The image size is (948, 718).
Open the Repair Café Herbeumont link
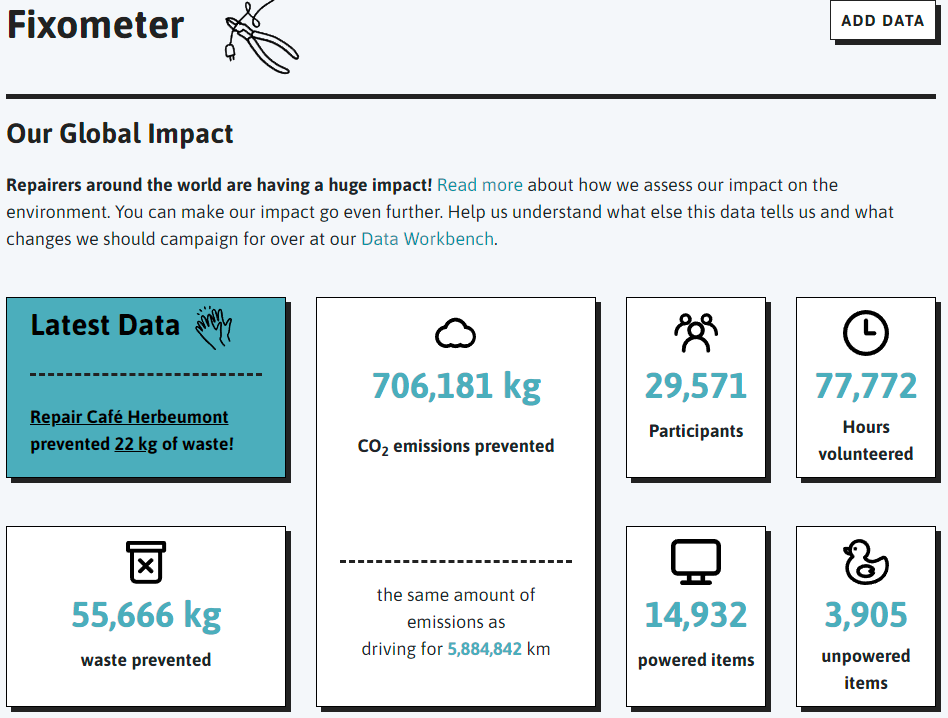pos(129,417)
